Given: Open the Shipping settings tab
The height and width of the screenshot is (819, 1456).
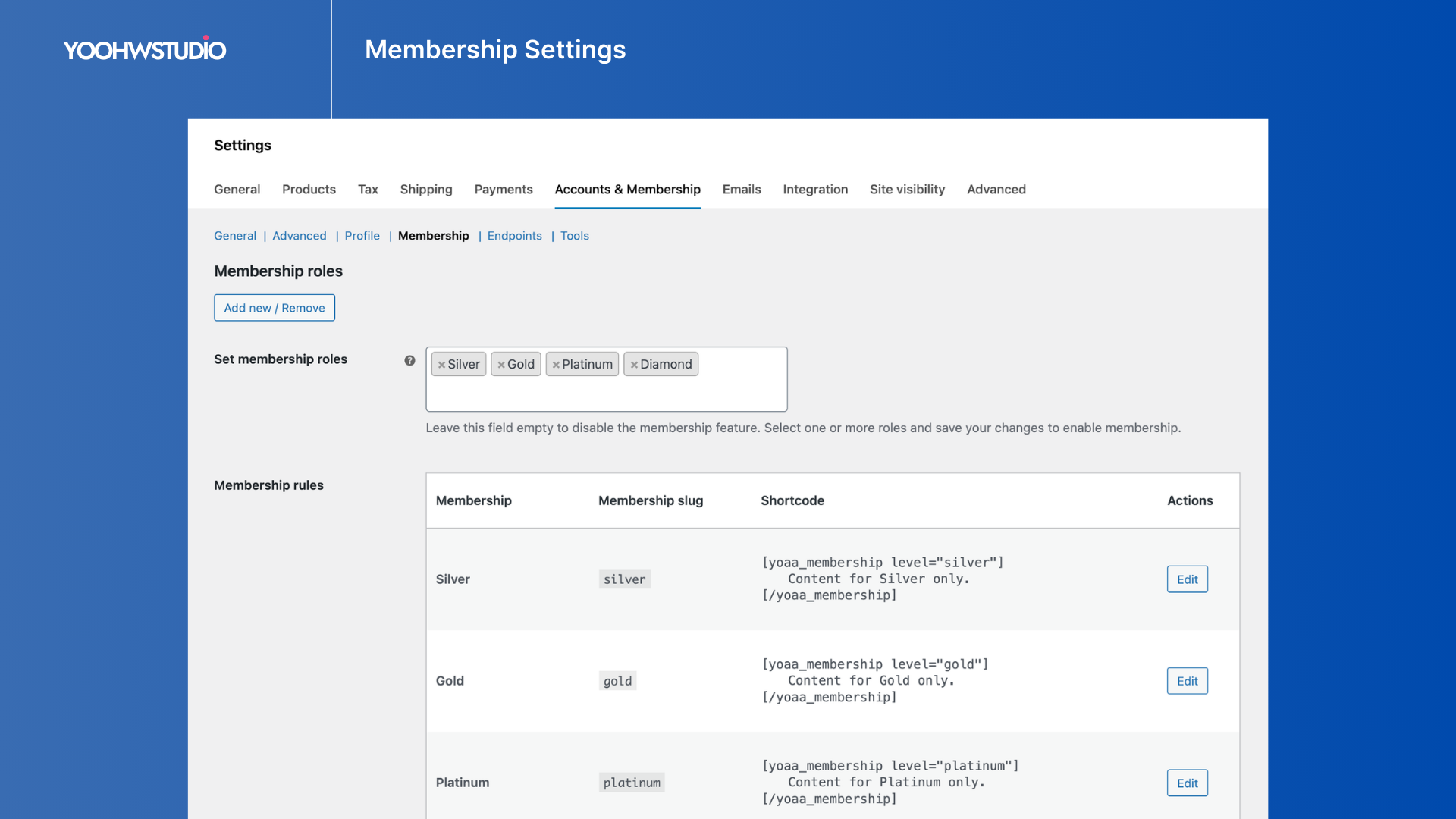Looking at the screenshot, I should (425, 190).
